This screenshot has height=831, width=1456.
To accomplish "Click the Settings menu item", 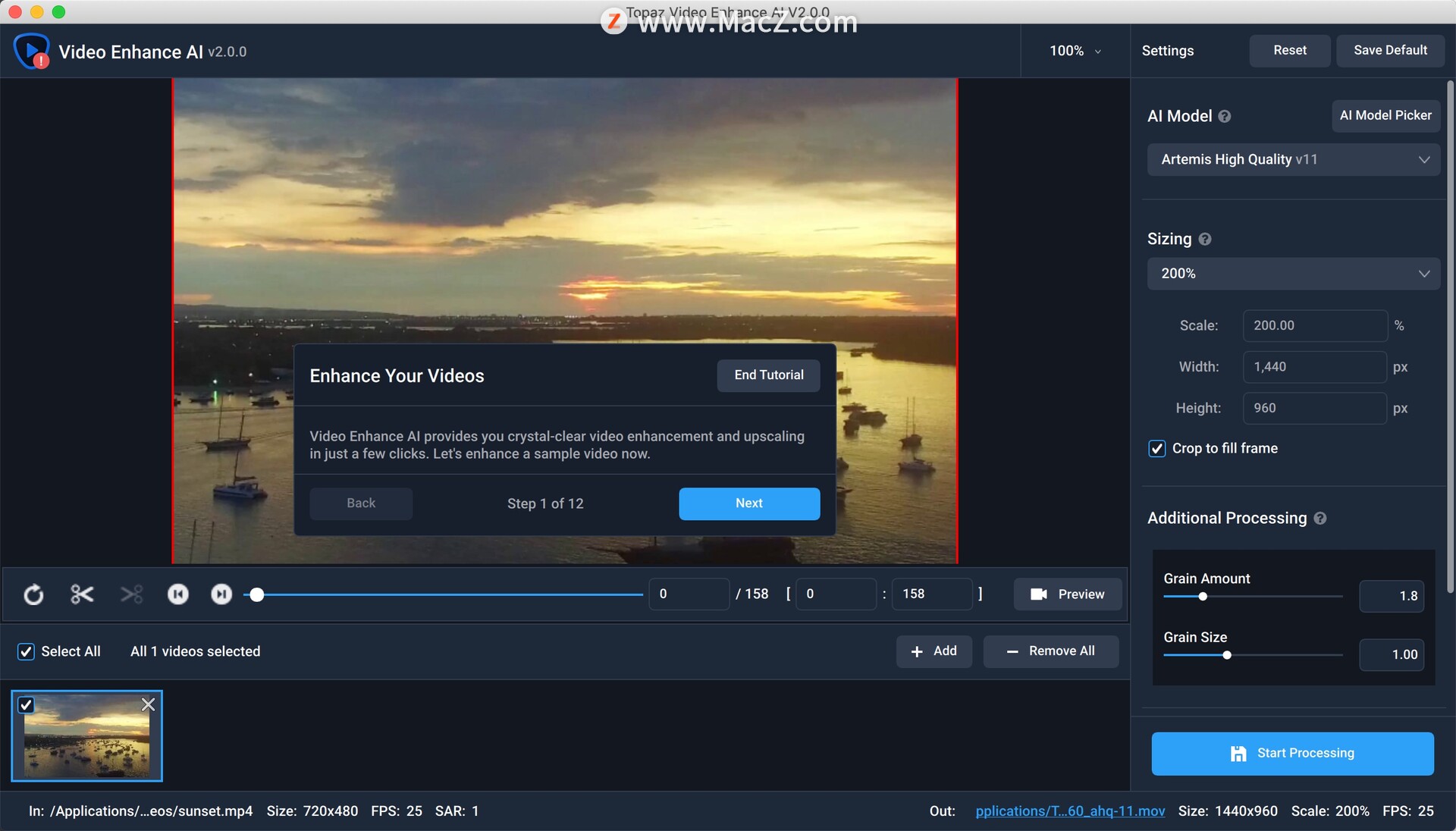I will pos(1168,51).
